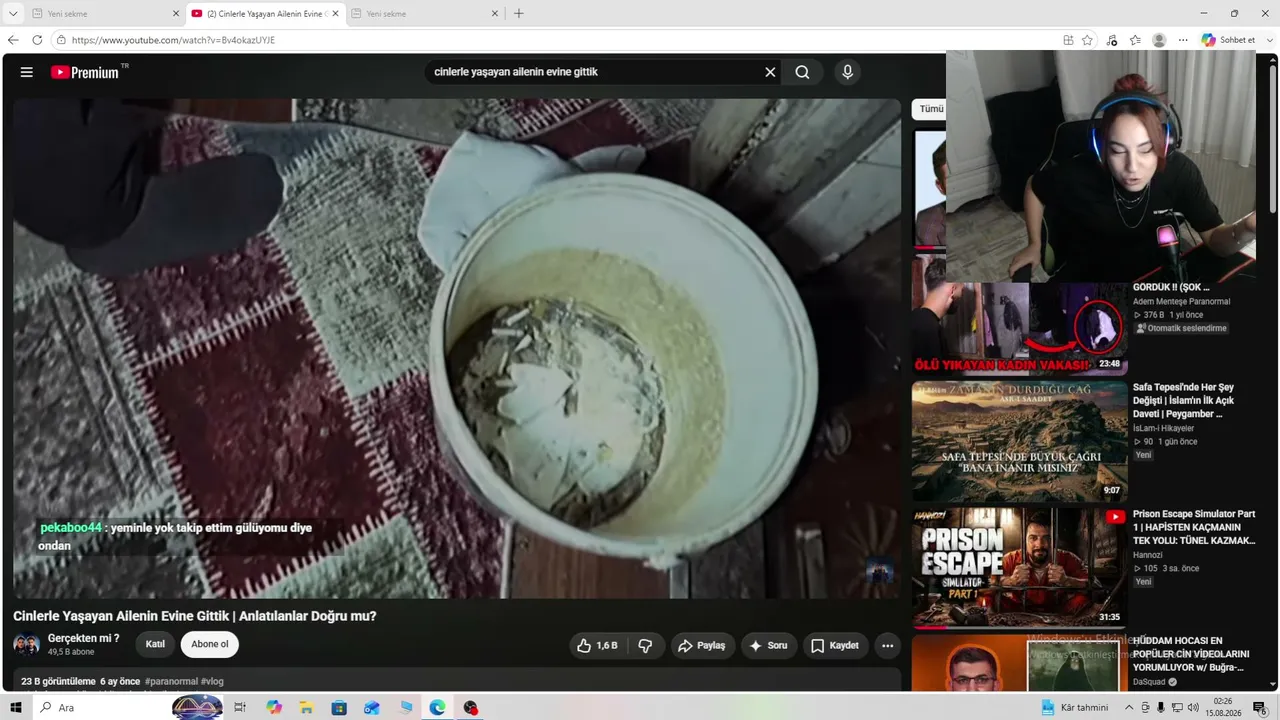The height and width of the screenshot is (720, 1280).
Task: Share the video via Paylaş
Action: click(x=702, y=646)
